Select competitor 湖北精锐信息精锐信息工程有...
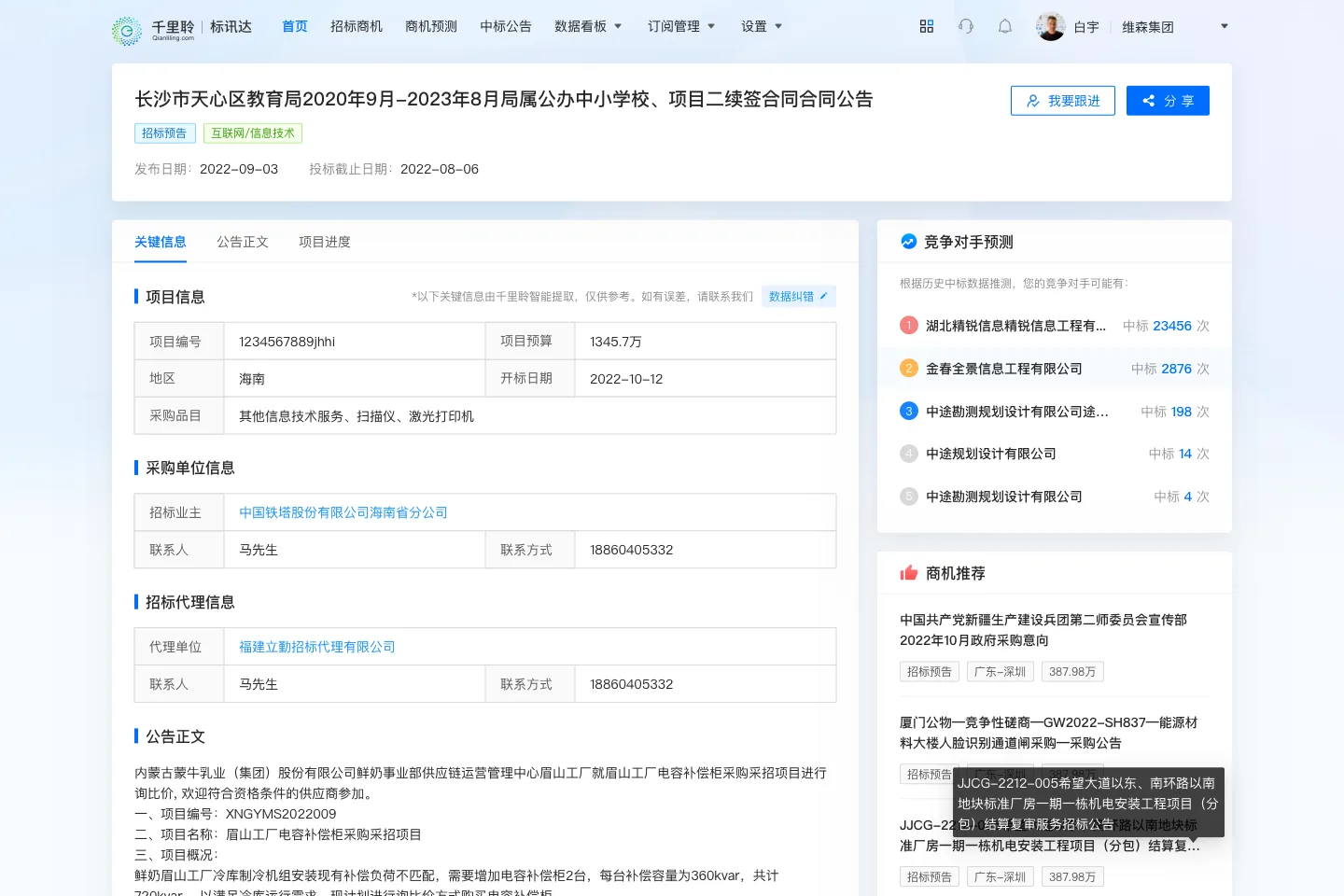 [1015, 326]
